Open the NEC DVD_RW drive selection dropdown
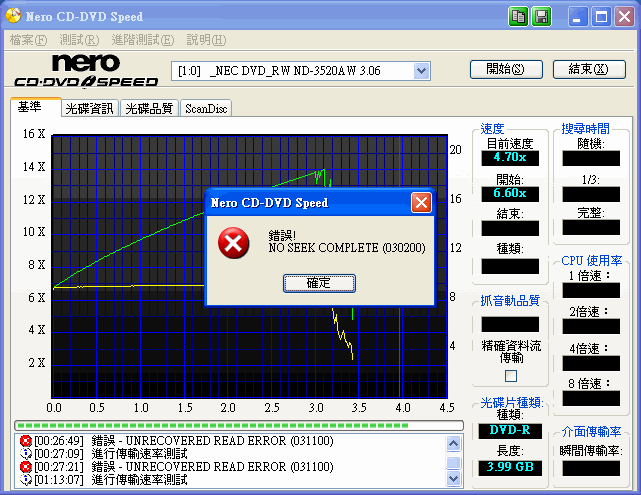The image size is (641, 495). tap(421, 71)
